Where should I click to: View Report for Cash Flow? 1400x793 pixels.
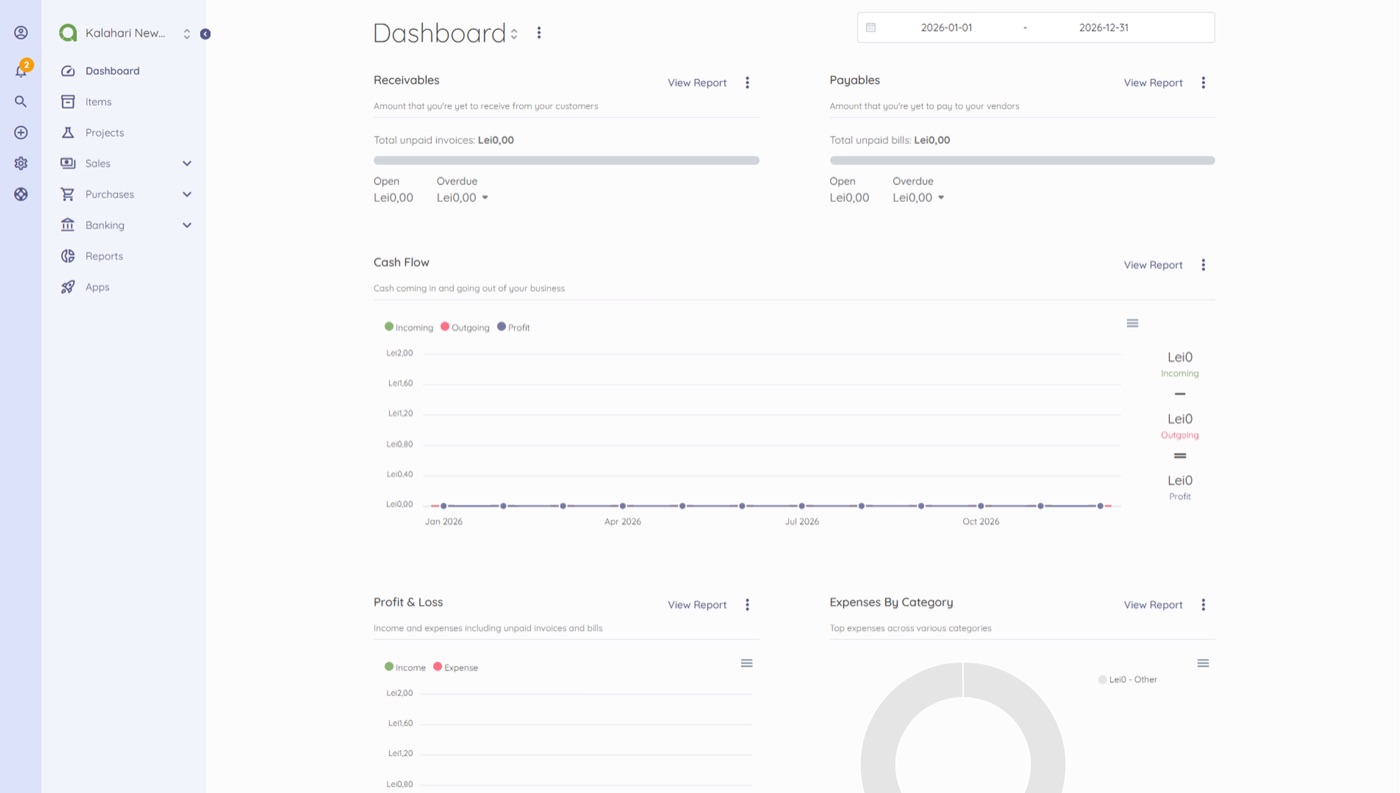coord(1153,265)
